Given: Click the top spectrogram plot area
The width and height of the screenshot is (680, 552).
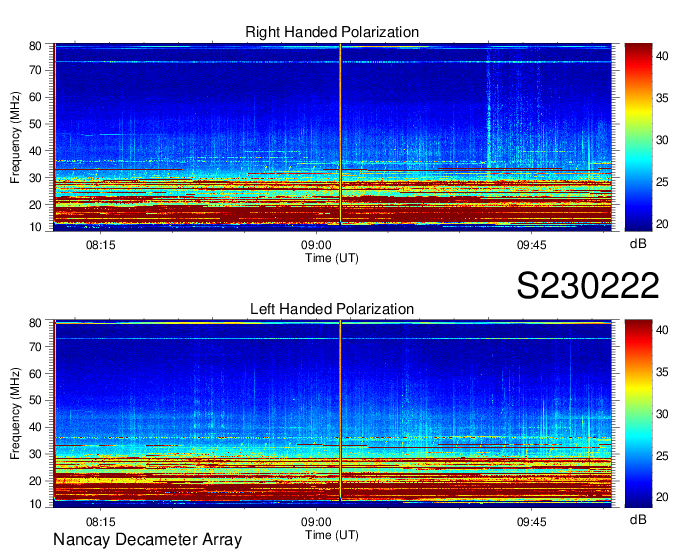Looking at the screenshot, I should click(333, 137).
